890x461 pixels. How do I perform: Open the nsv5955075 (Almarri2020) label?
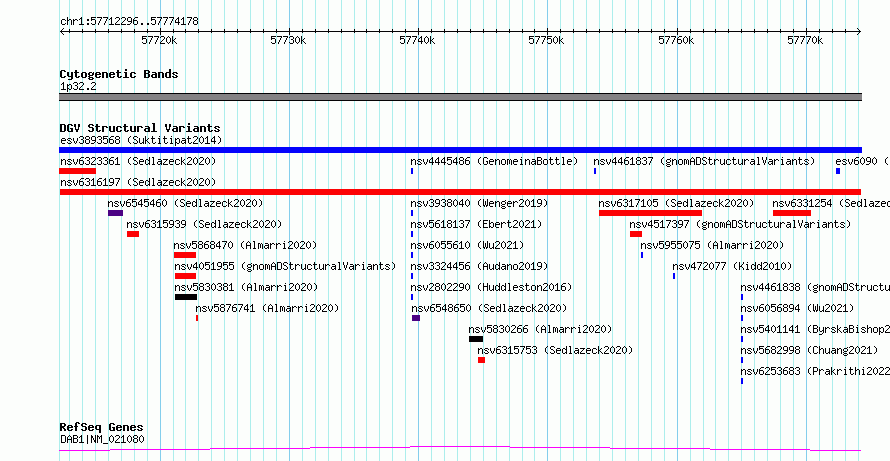click(712, 245)
